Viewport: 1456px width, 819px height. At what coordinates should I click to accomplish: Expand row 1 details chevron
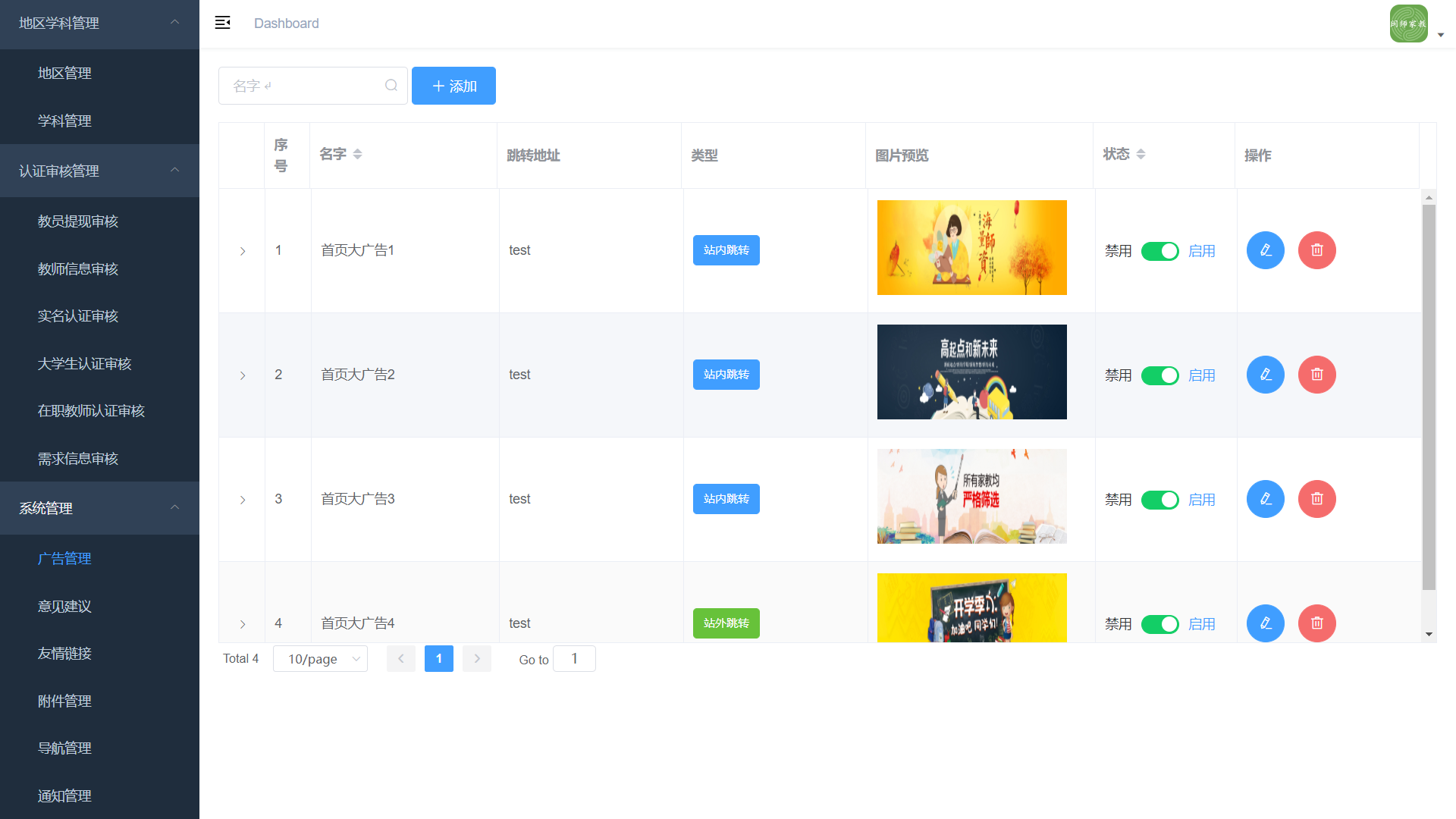tap(243, 251)
